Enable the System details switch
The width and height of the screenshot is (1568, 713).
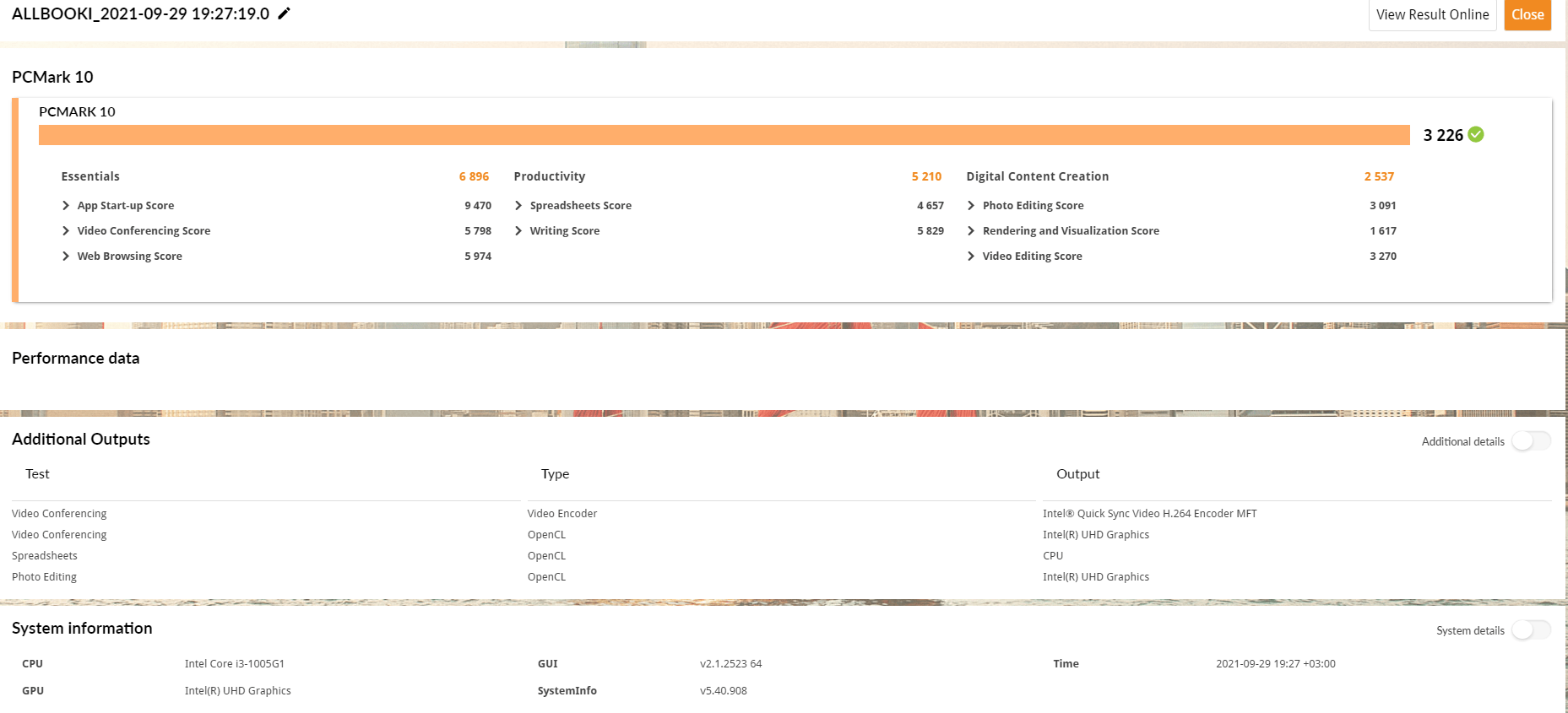1531,630
